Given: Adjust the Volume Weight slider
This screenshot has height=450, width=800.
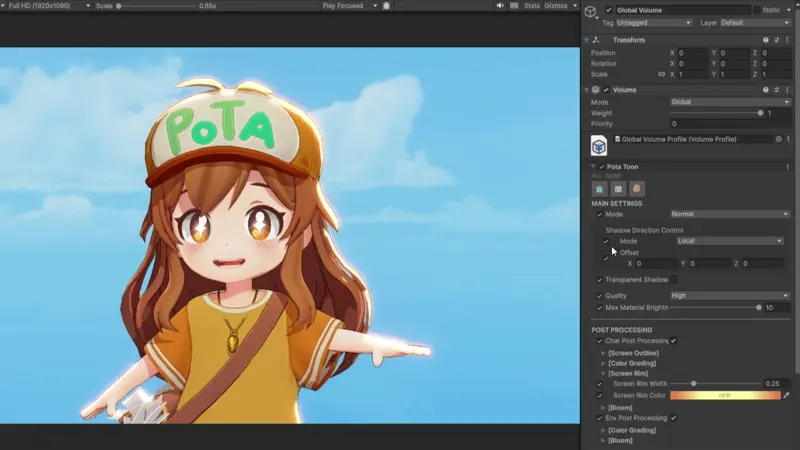Looking at the screenshot, I should pyautogui.click(x=716, y=113).
